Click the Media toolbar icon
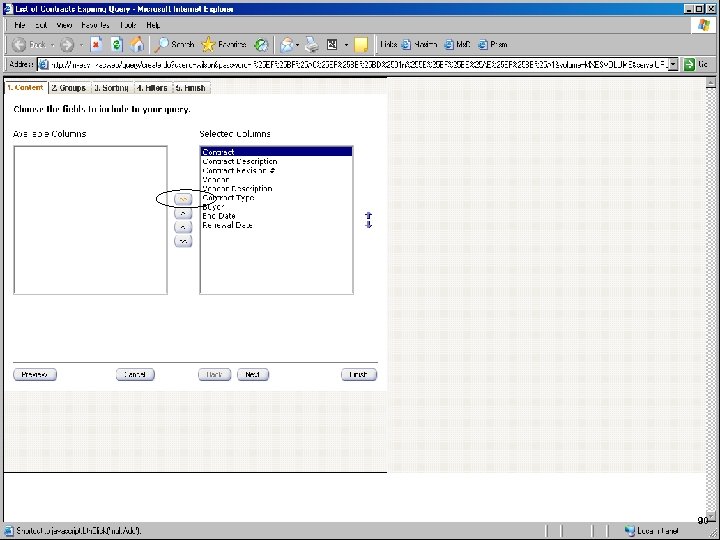The height and width of the screenshot is (540, 720). point(261,45)
